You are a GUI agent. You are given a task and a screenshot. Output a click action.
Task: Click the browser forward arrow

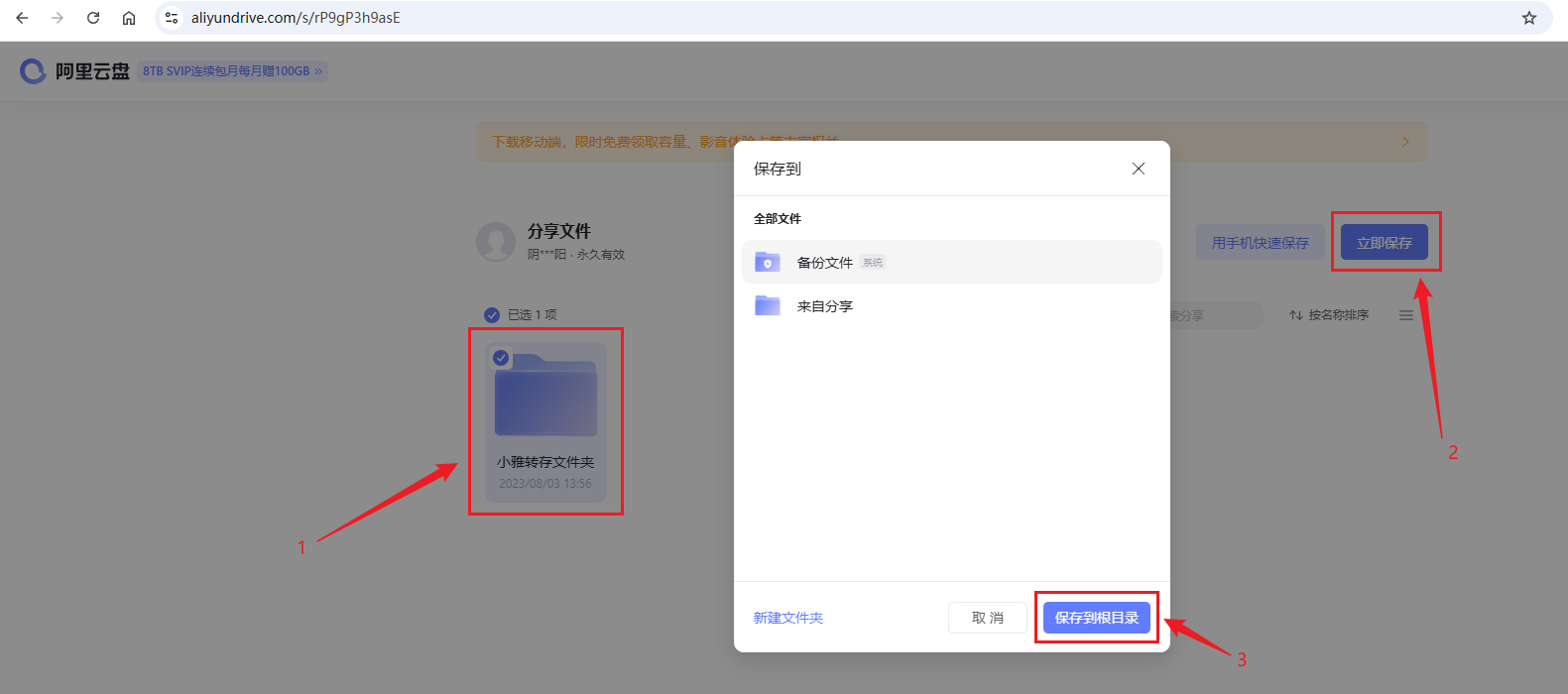click(x=58, y=18)
